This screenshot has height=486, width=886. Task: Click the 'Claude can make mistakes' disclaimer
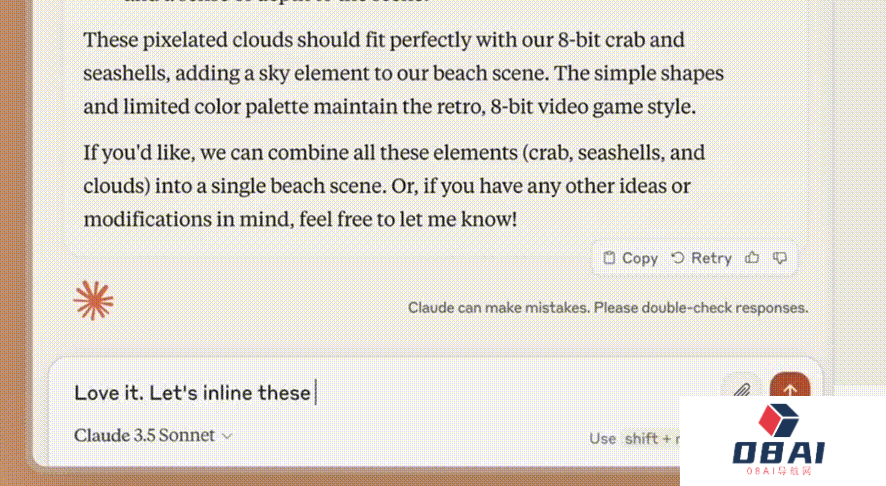pos(608,308)
